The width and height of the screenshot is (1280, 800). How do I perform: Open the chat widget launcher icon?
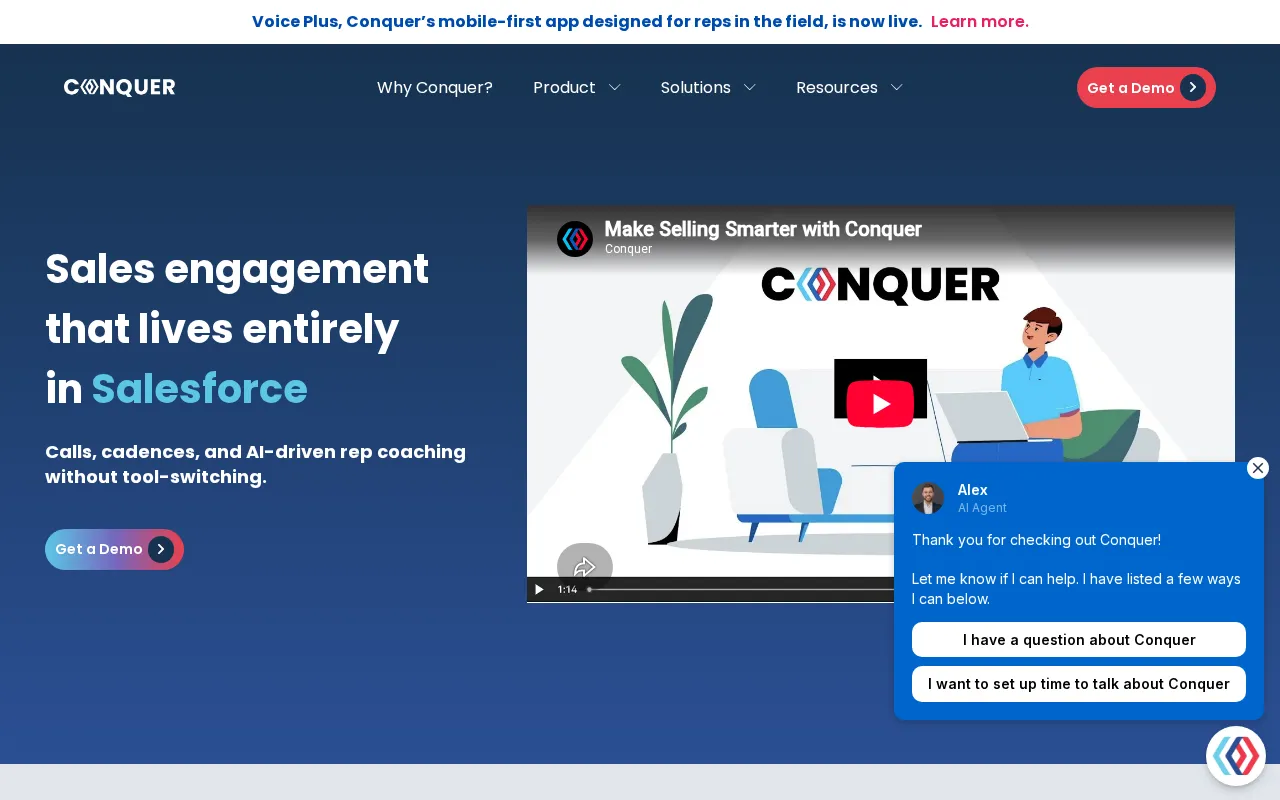pos(1236,756)
